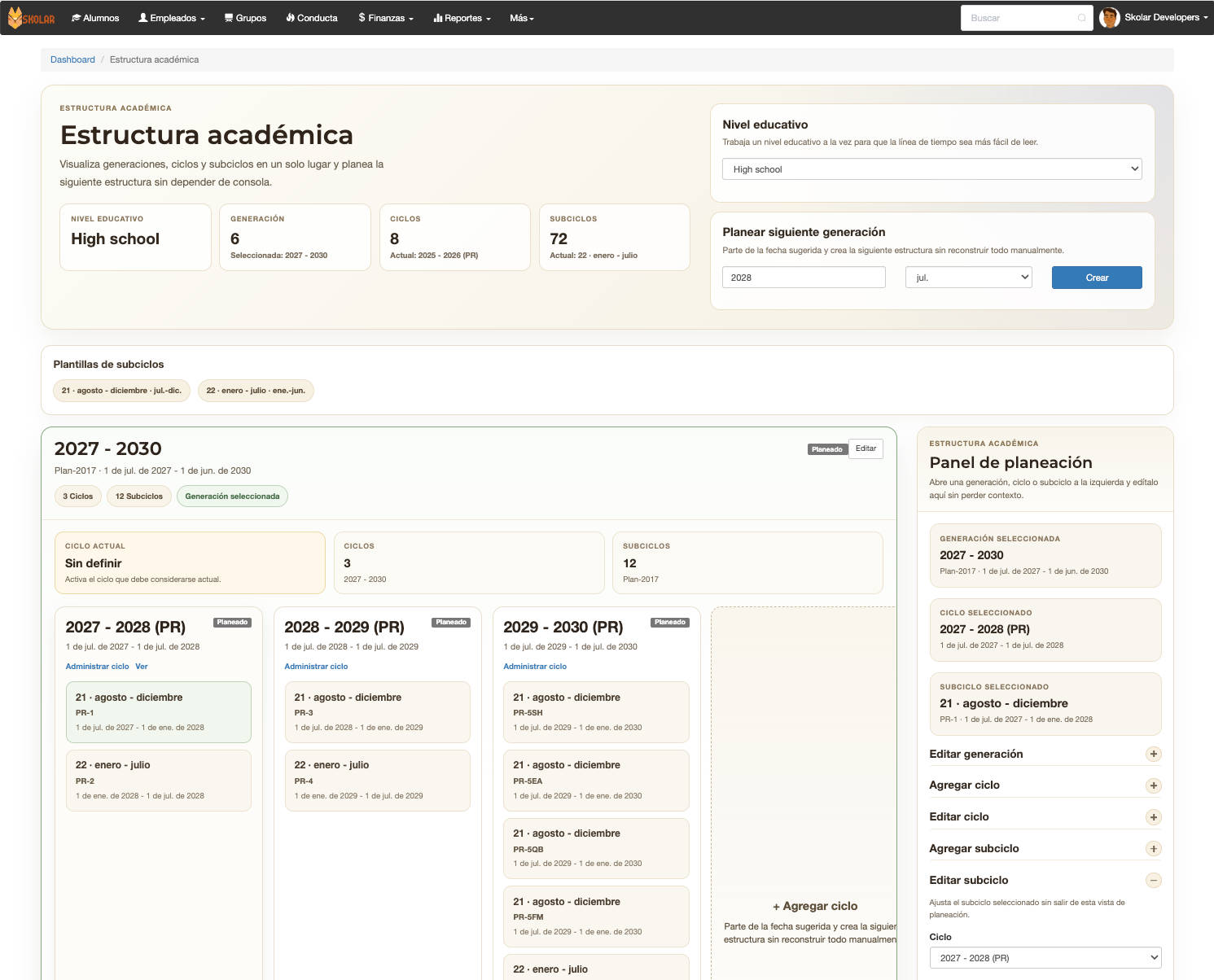Open the Finanzas menu

coord(386,18)
